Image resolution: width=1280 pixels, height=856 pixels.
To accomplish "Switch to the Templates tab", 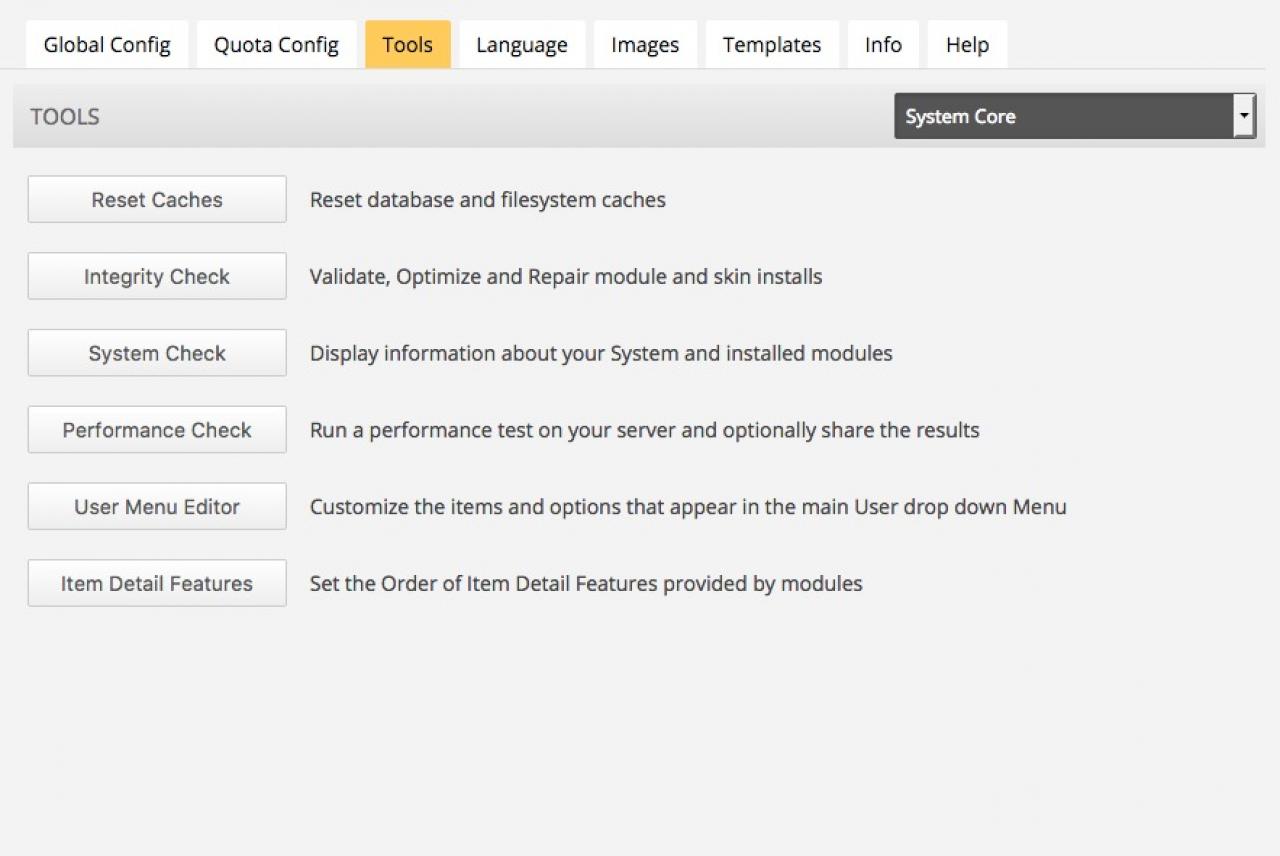I will [x=771, y=45].
